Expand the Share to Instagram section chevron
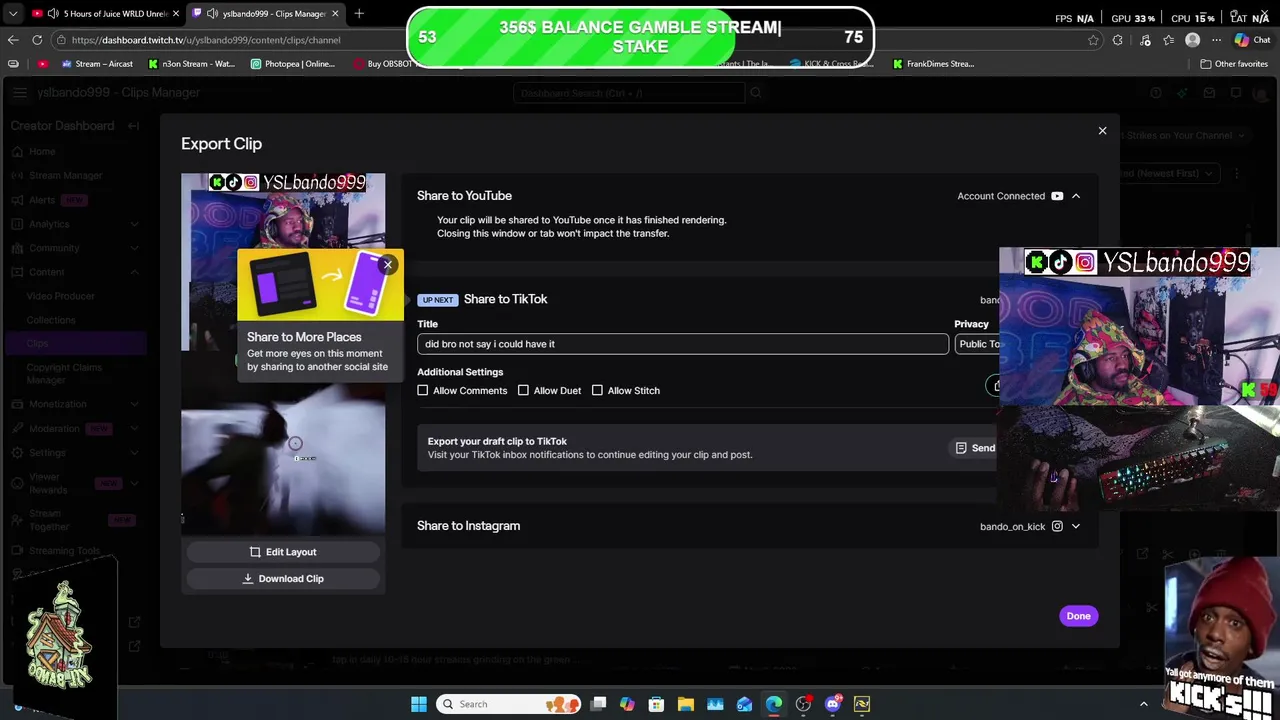This screenshot has height=720, width=1280. (1076, 526)
